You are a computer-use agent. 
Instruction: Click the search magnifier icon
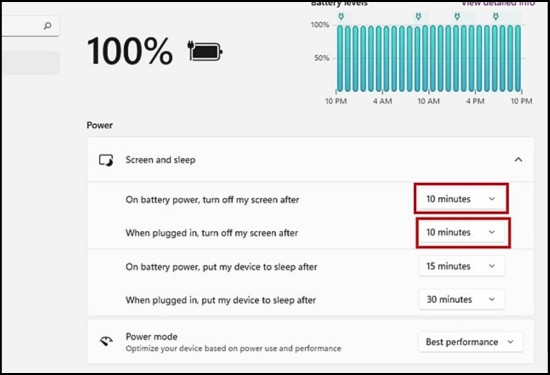(47, 26)
